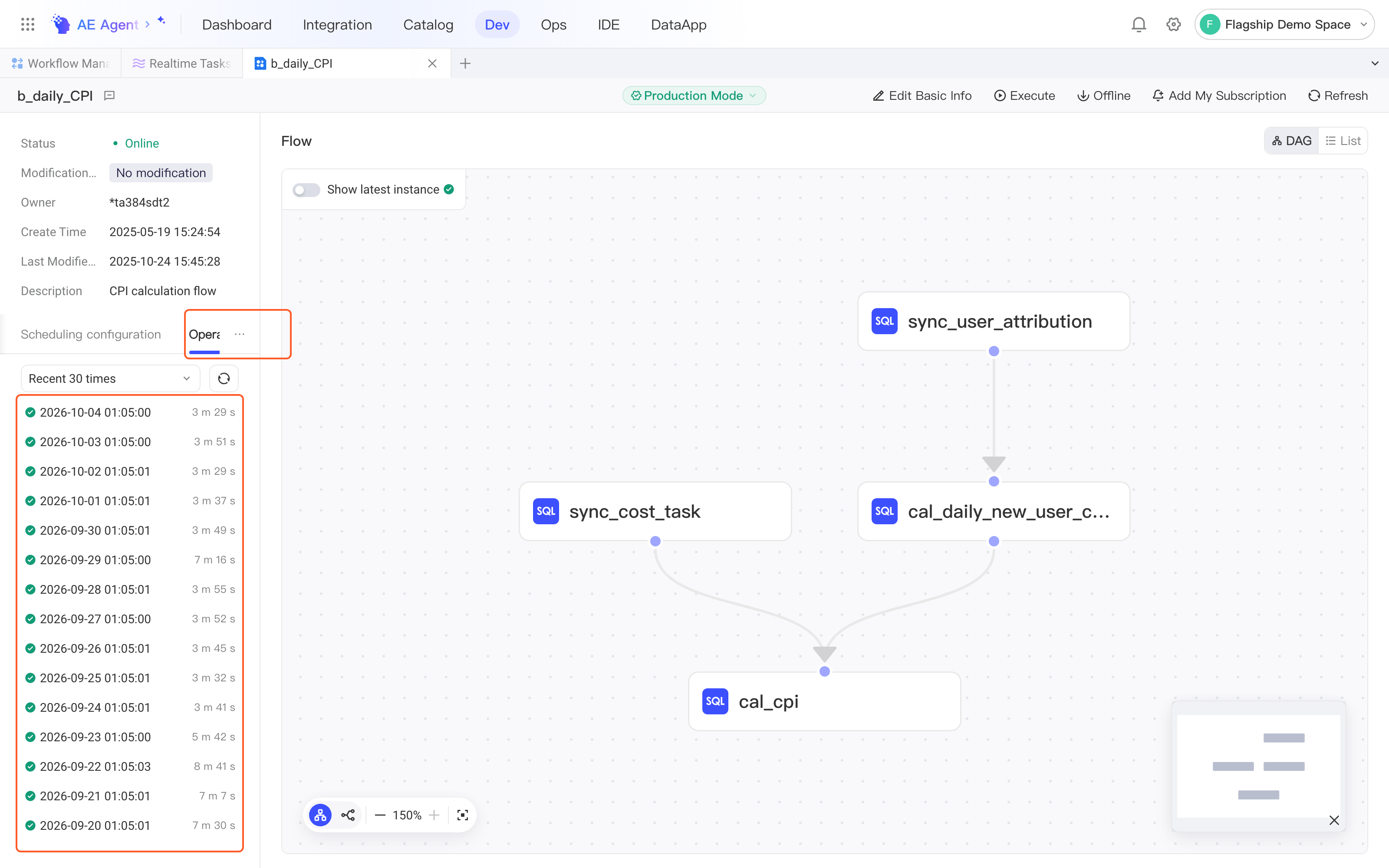This screenshot has width=1389, height=868.
Task: Expand Flagship Demo Space selector
Action: (x=1284, y=24)
